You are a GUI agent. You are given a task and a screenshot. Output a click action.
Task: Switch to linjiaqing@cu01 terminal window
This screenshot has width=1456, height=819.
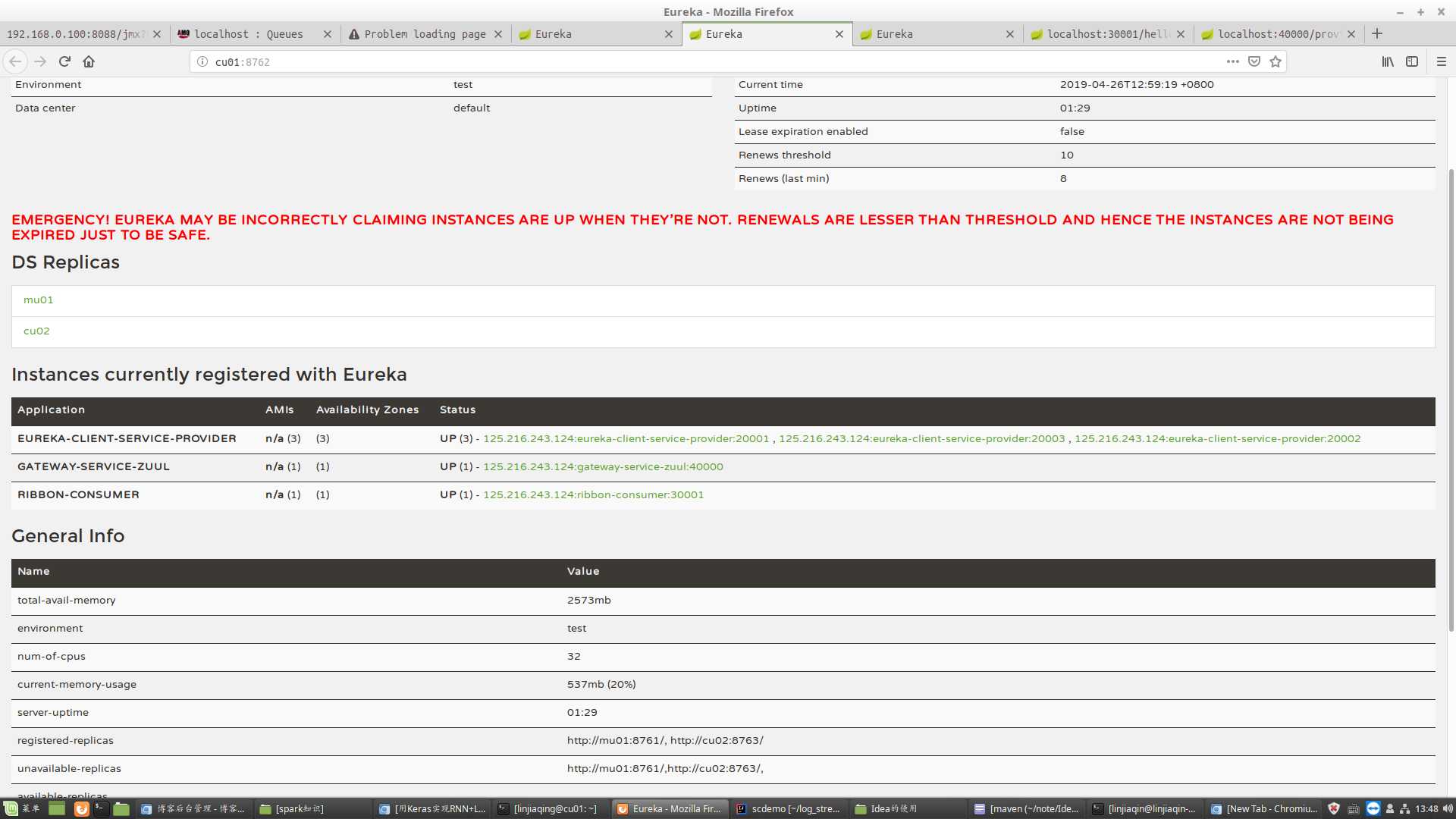[551, 809]
